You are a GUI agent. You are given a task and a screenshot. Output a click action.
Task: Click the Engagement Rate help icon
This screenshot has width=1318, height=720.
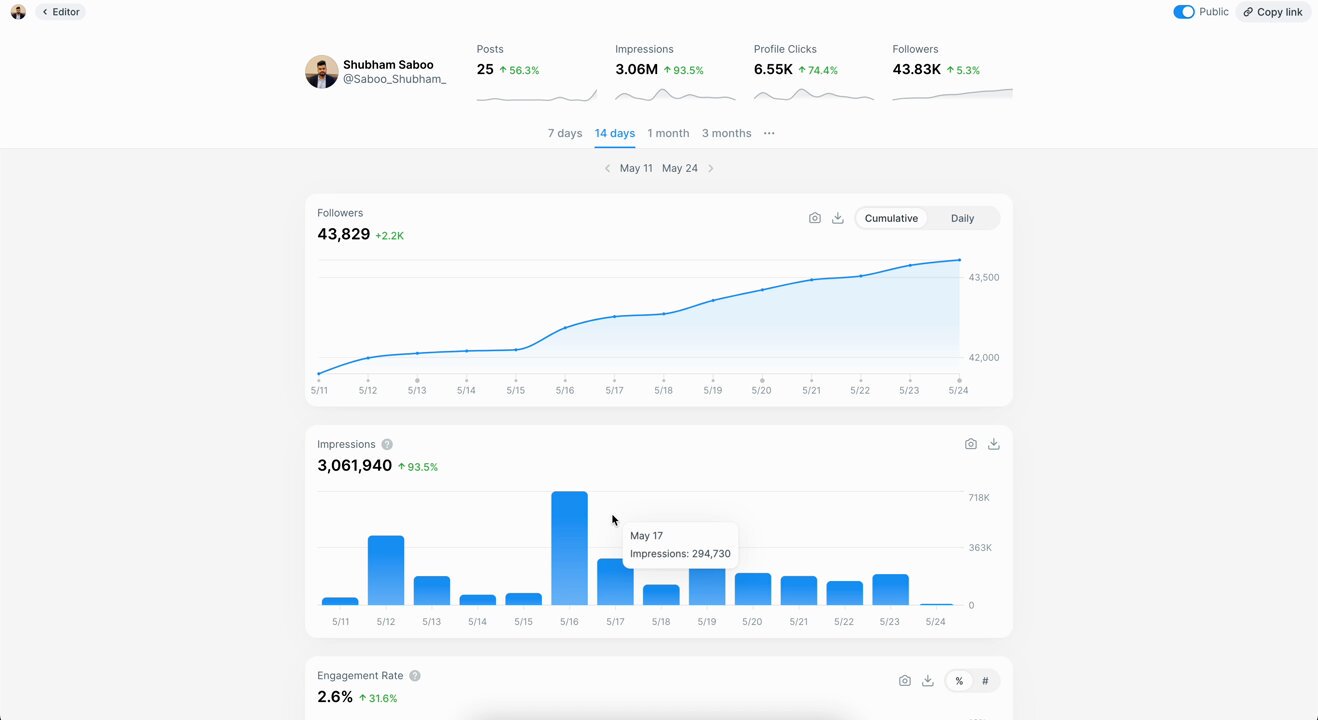(415, 676)
